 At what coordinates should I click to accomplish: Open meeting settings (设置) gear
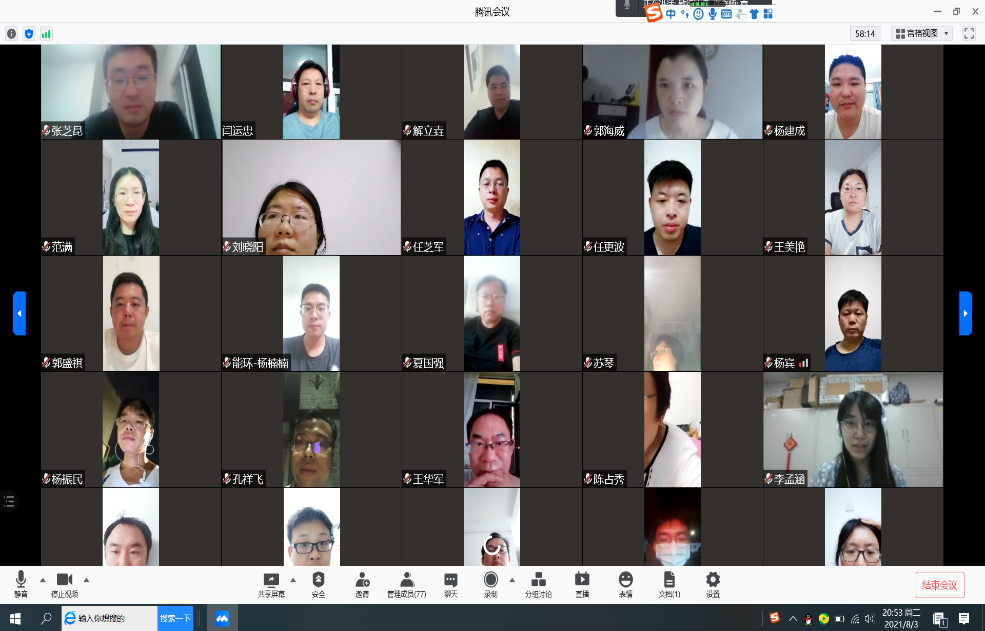click(713, 582)
